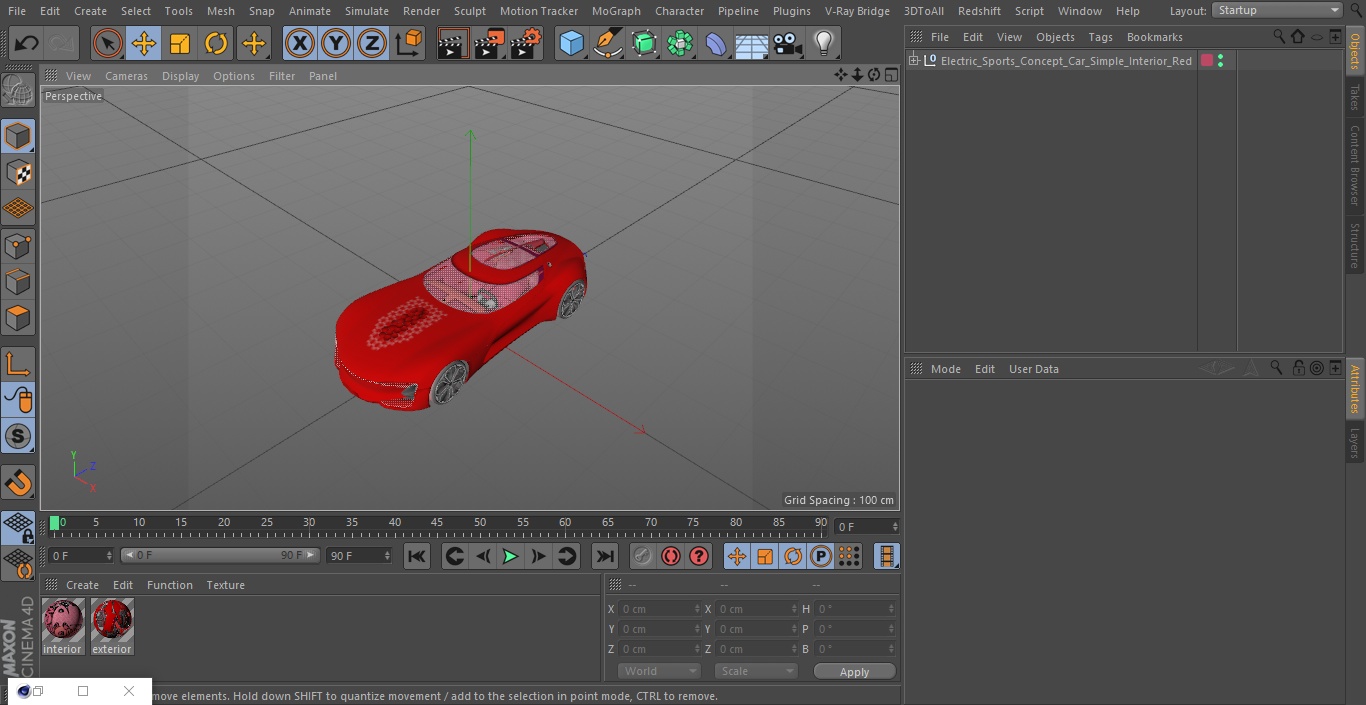
Task: Add a Light object
Action: (823, 43)
